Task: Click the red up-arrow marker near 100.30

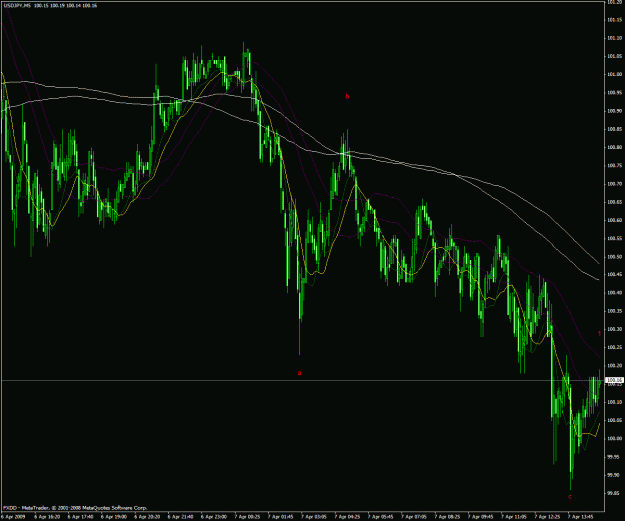Action: tap(599, 333)
